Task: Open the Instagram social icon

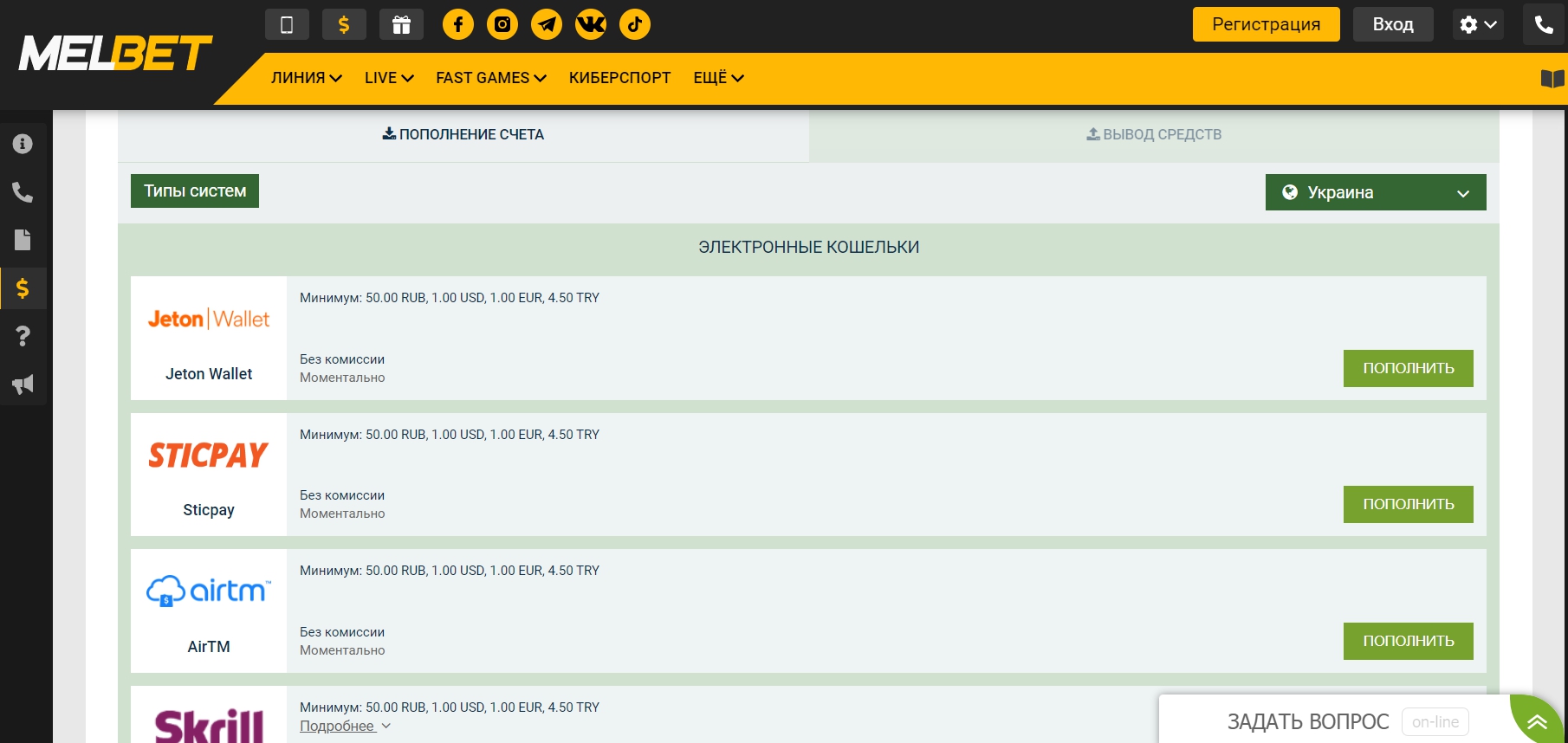Action: [x=502, y=24]
